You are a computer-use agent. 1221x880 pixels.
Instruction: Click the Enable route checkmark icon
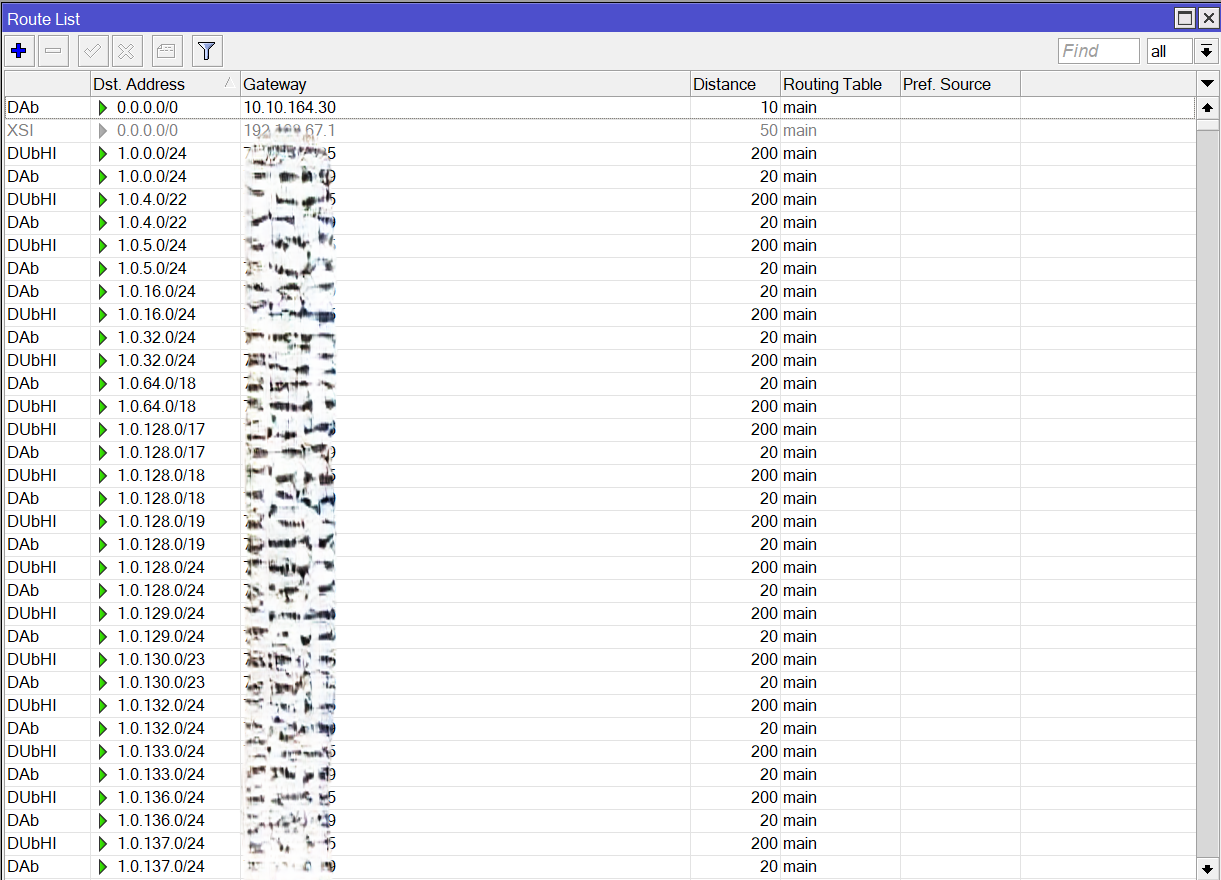click(x=92, y=50)
